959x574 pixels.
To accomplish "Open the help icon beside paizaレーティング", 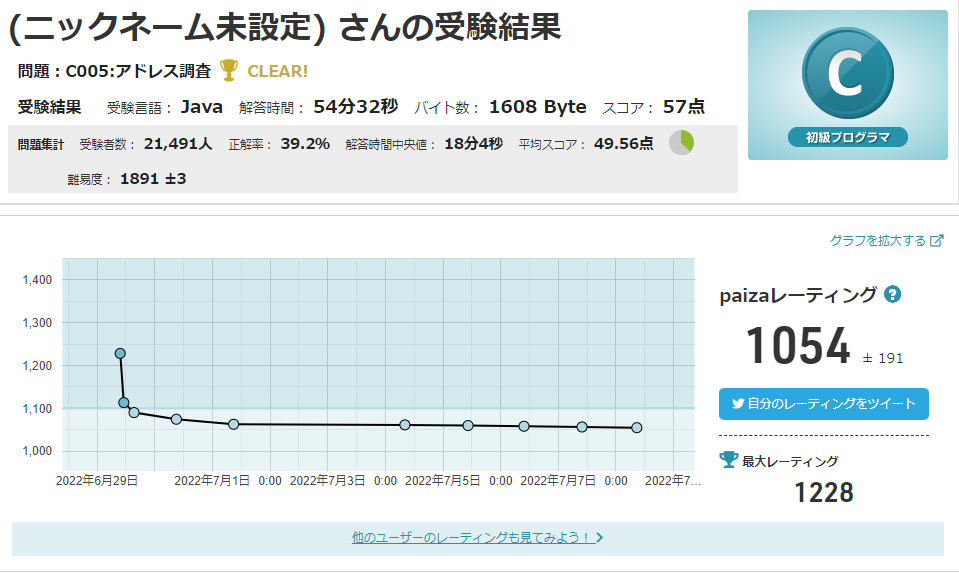I will pyautogui.click(x=893, y=294).
